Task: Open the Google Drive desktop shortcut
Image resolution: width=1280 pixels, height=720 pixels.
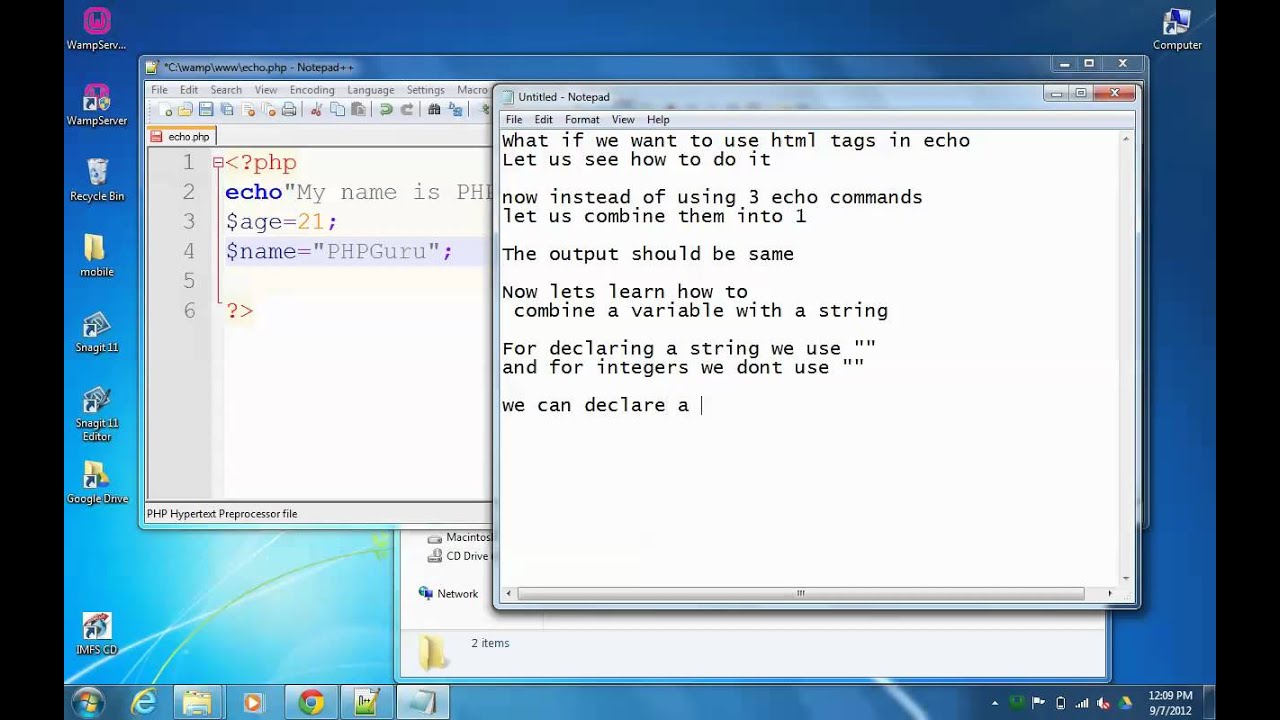Action: coord(97,482)
